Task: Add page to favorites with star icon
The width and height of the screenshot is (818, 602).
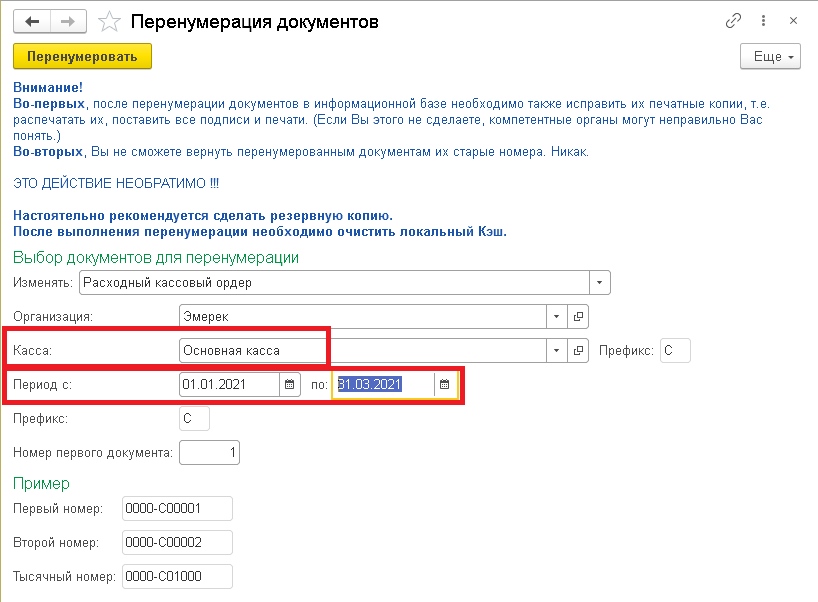Action: (112, 21)
